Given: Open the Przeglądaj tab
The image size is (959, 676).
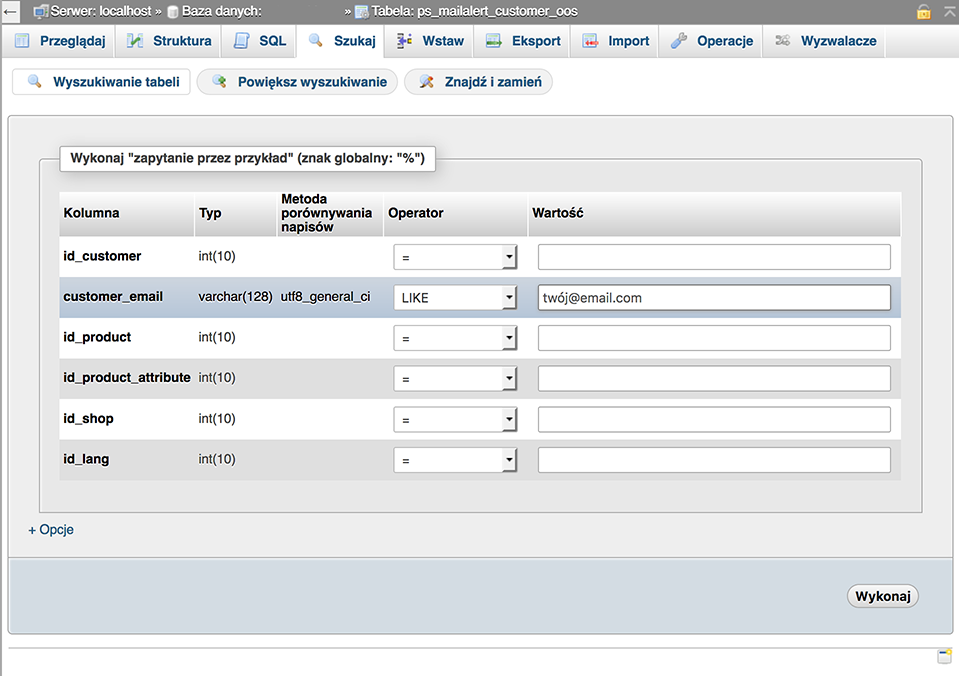Looking at the screenshot, I should (60, 41).
